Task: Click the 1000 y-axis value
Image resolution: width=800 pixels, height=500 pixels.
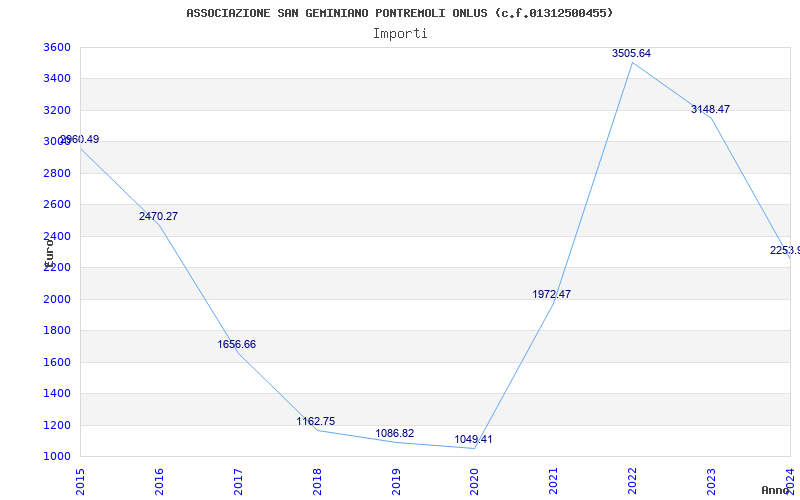Action: pos(57,457)
